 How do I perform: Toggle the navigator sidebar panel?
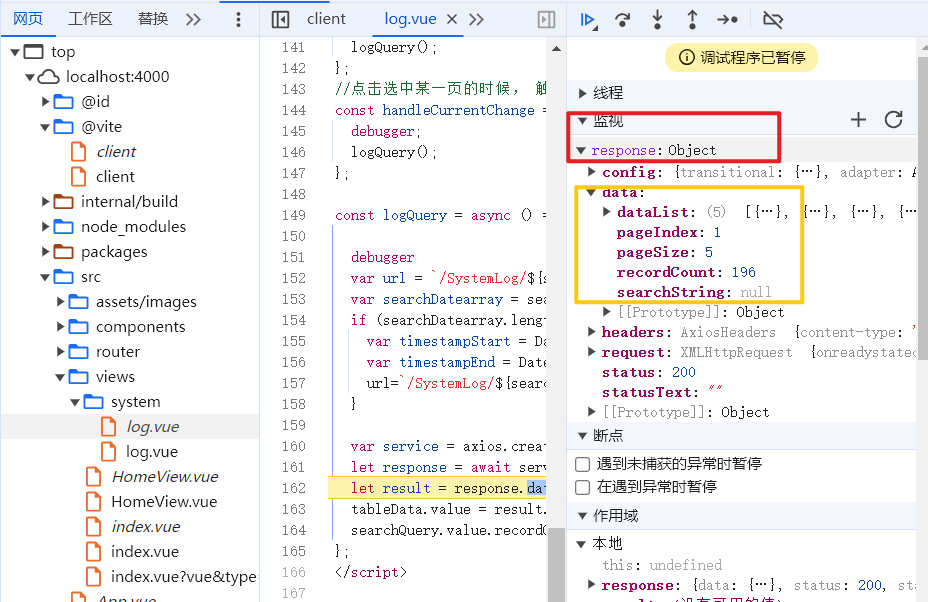pyautogui.click(x=280, y=20)
